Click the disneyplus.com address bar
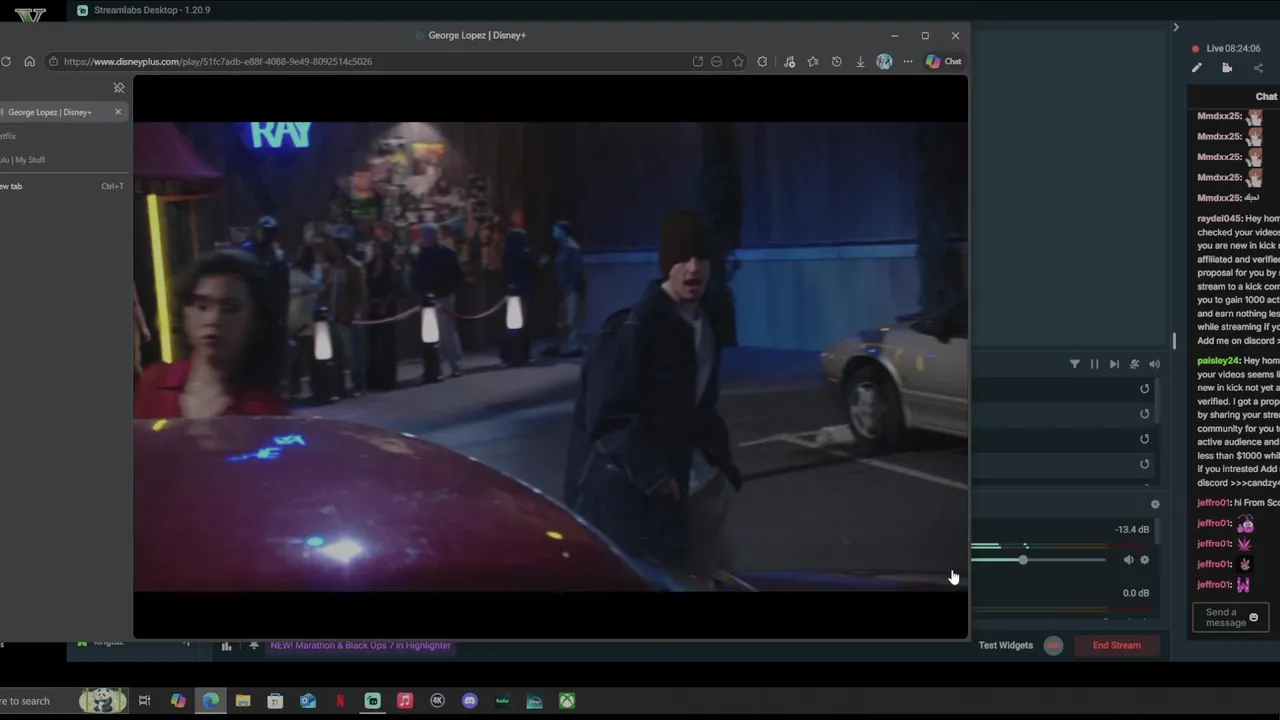Image resolution: width=1280 pixels, height=720 pixels. pos(370,61)
